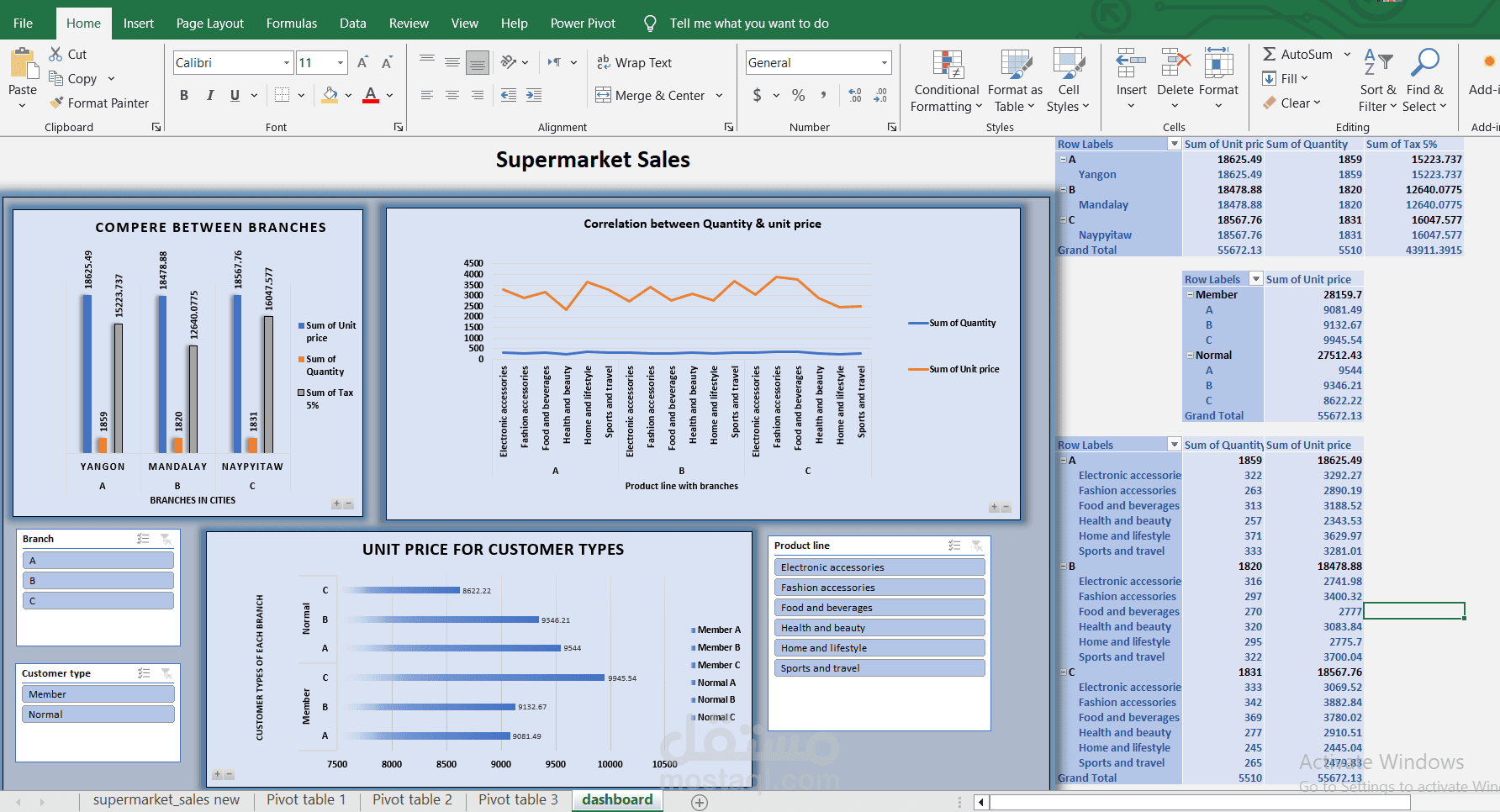This screenshot has width=1500, height=812.
Task: Open the font name Calibri dropdown
Action: (x=287, y=62)
